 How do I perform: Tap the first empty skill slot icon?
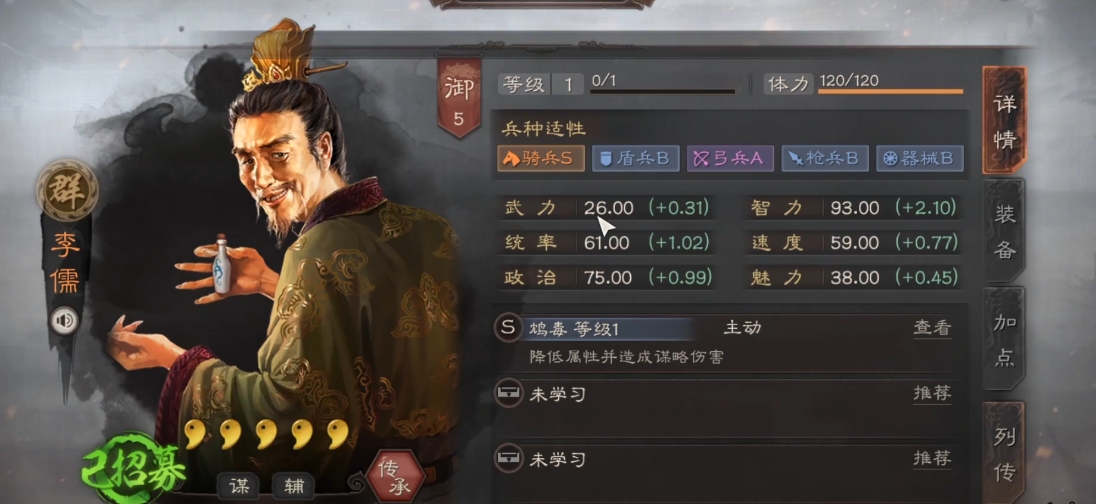coord(508,394)
